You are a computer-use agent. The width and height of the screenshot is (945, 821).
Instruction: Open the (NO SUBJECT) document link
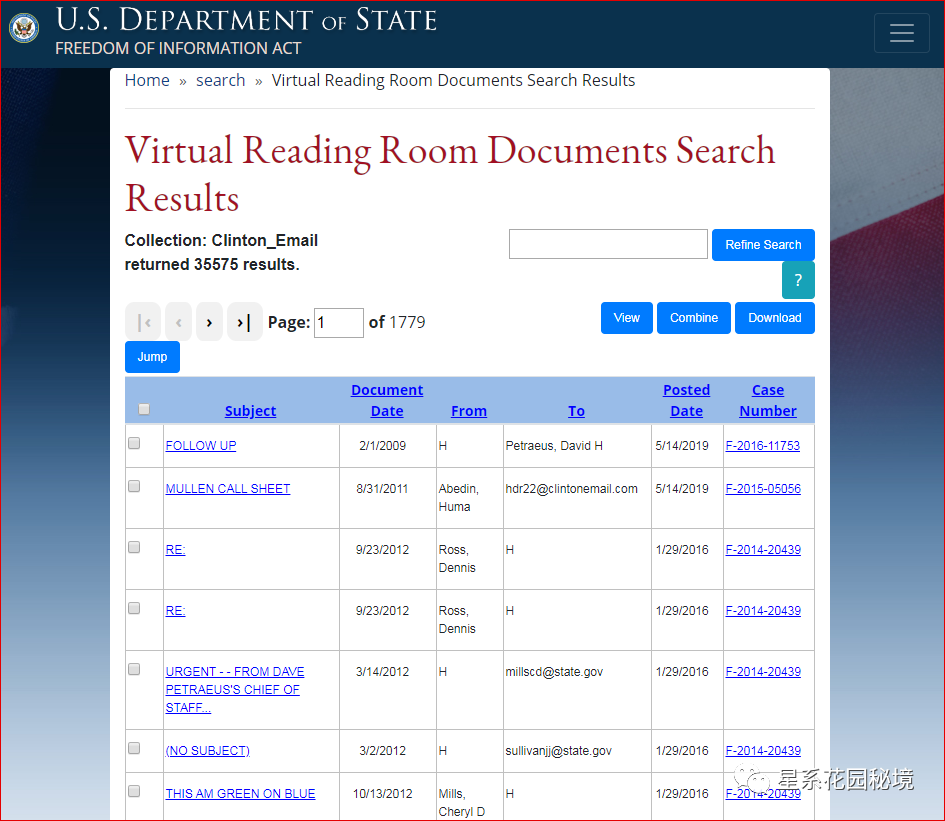[x=207, y=750]
